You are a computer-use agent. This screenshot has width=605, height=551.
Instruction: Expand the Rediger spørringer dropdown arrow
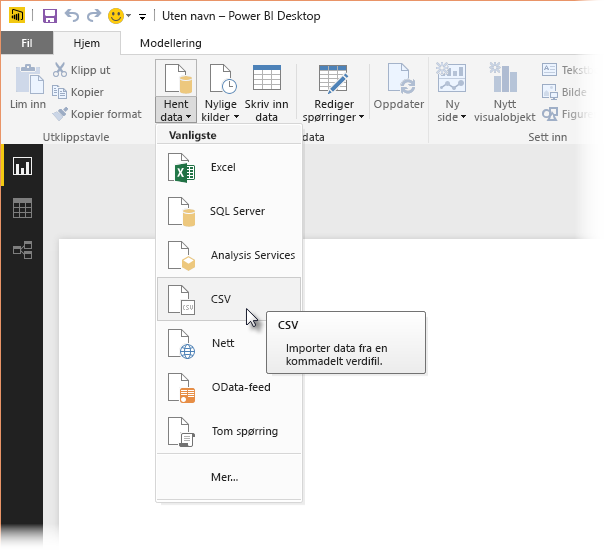[x=362, y=117]
